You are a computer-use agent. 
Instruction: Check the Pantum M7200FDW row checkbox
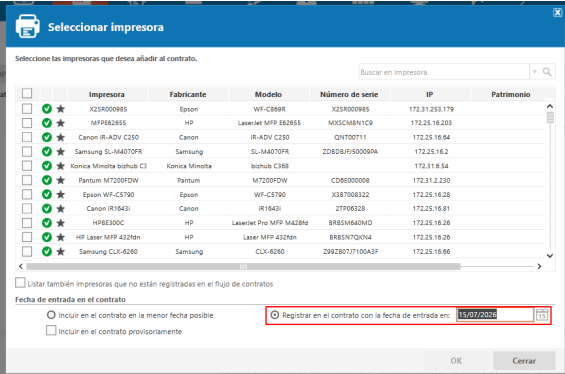coord(27,180)
